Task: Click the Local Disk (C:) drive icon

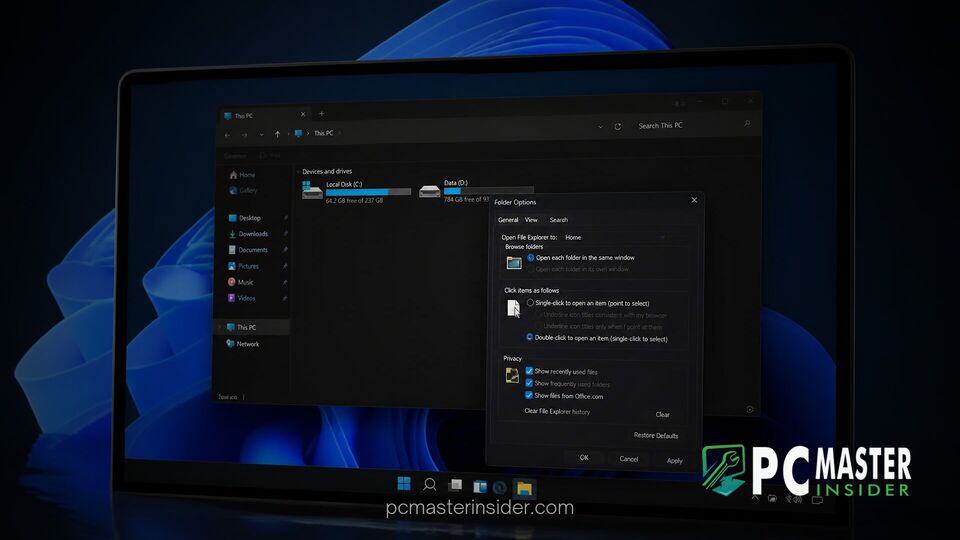Action: pos(312,190)
